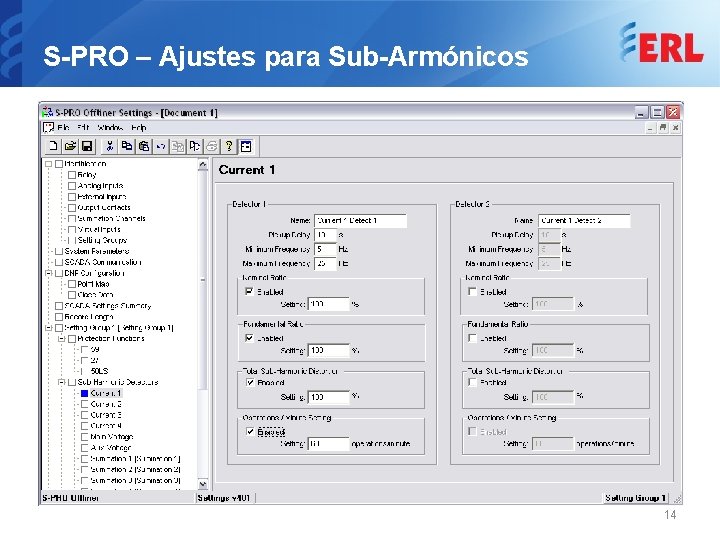Select Record Length in the tree
720x540 pixels.
[x=89, y=317]
